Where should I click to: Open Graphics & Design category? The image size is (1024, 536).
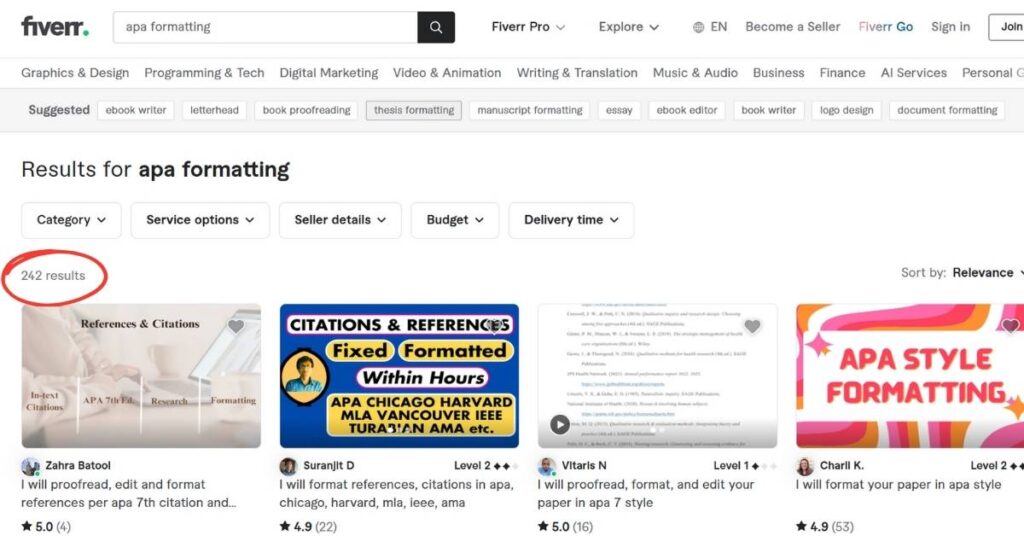pos(75,73)
